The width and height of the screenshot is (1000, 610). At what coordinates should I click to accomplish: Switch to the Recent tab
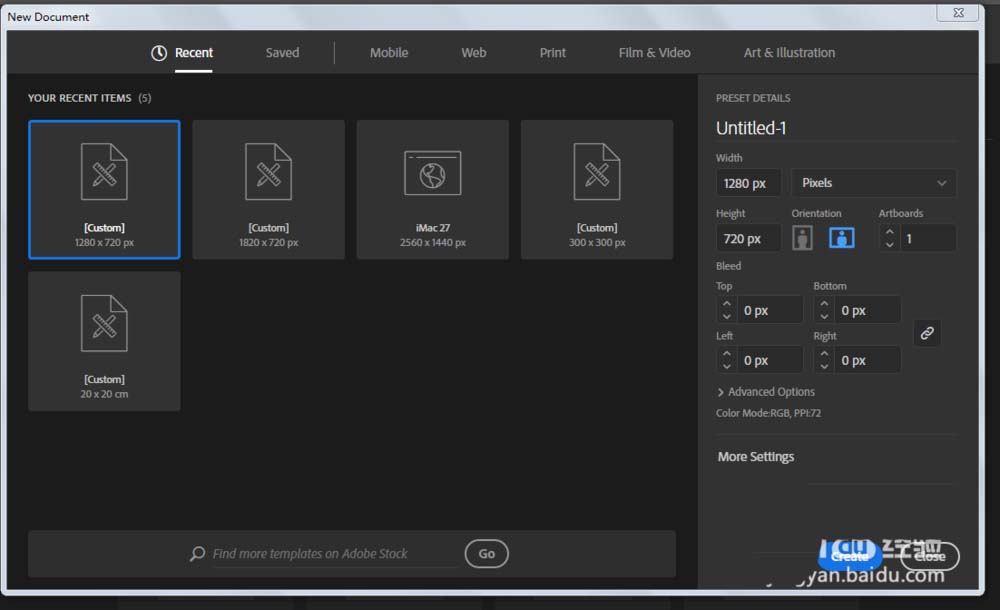(x=194, y=53)
